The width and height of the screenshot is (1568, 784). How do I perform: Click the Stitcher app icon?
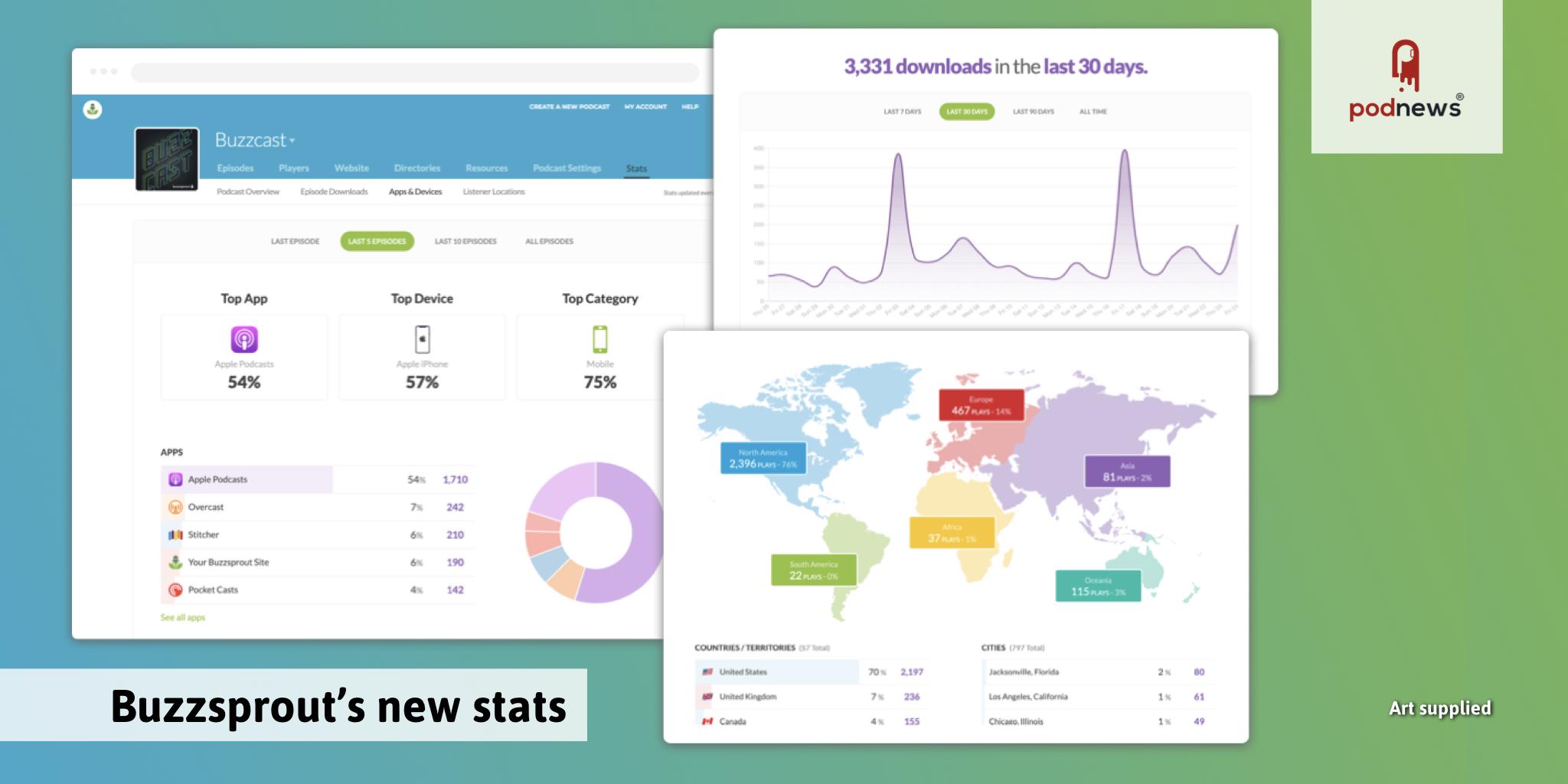(x=175, y=534)
